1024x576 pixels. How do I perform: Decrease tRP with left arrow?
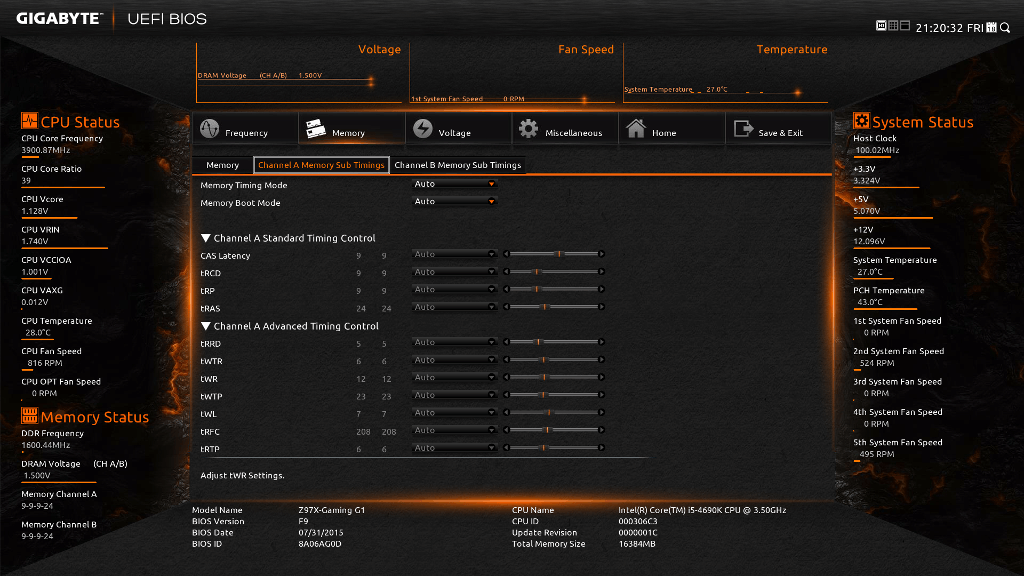506,289
